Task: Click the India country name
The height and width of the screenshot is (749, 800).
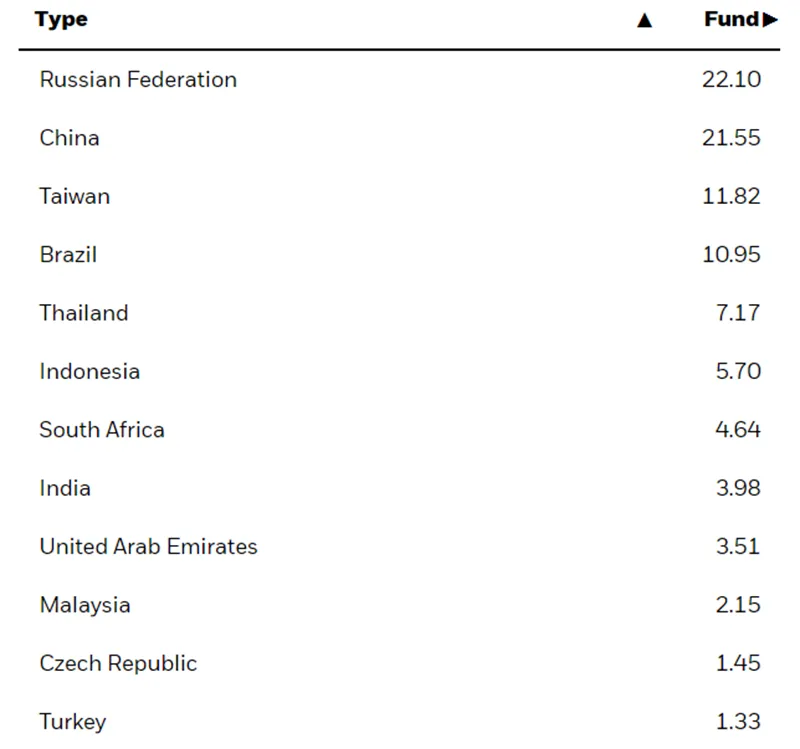Action: point(65,488)
